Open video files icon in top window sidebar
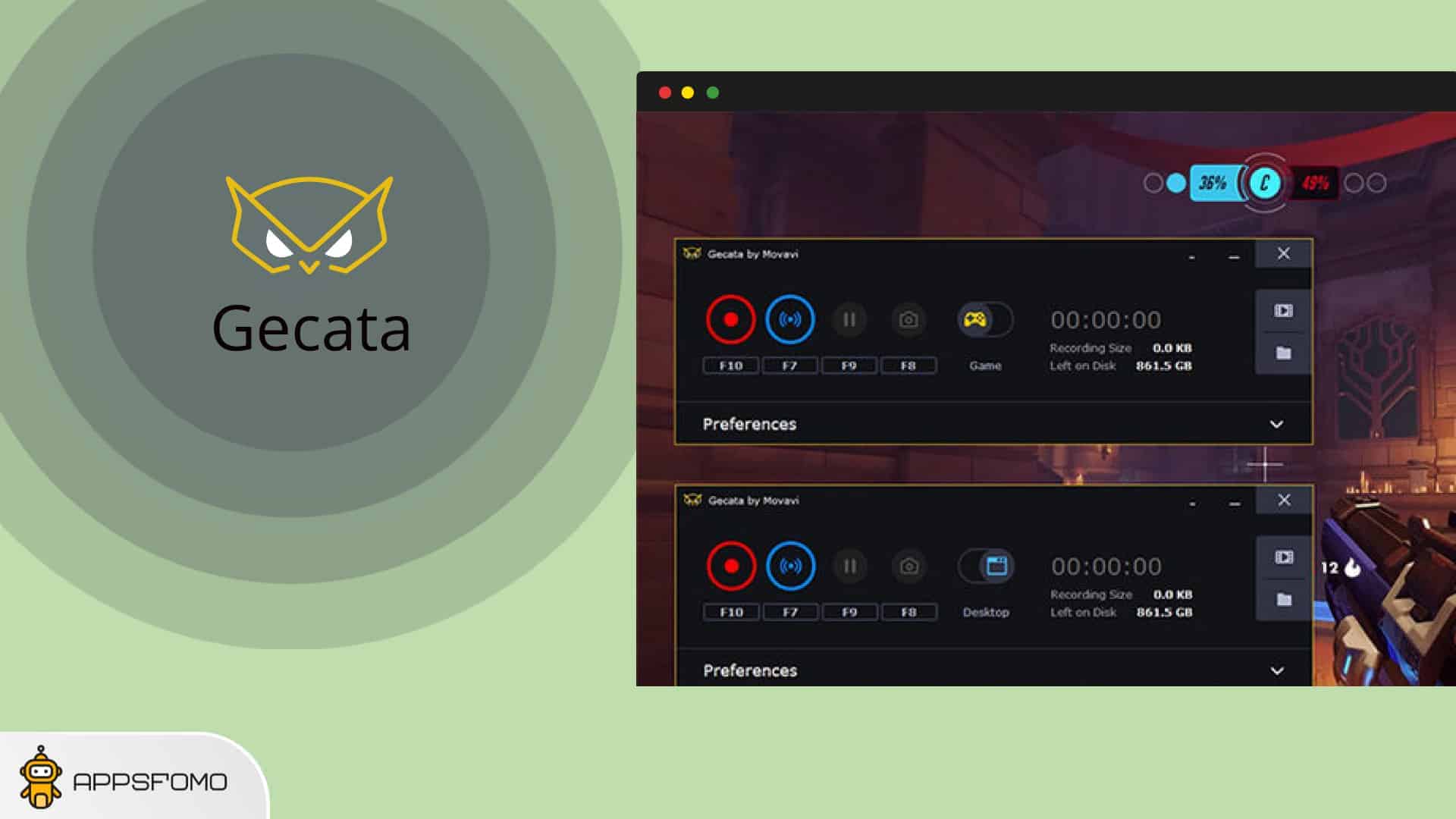The height and width of the screenshot is (819, 1456). coord(1283,311)
